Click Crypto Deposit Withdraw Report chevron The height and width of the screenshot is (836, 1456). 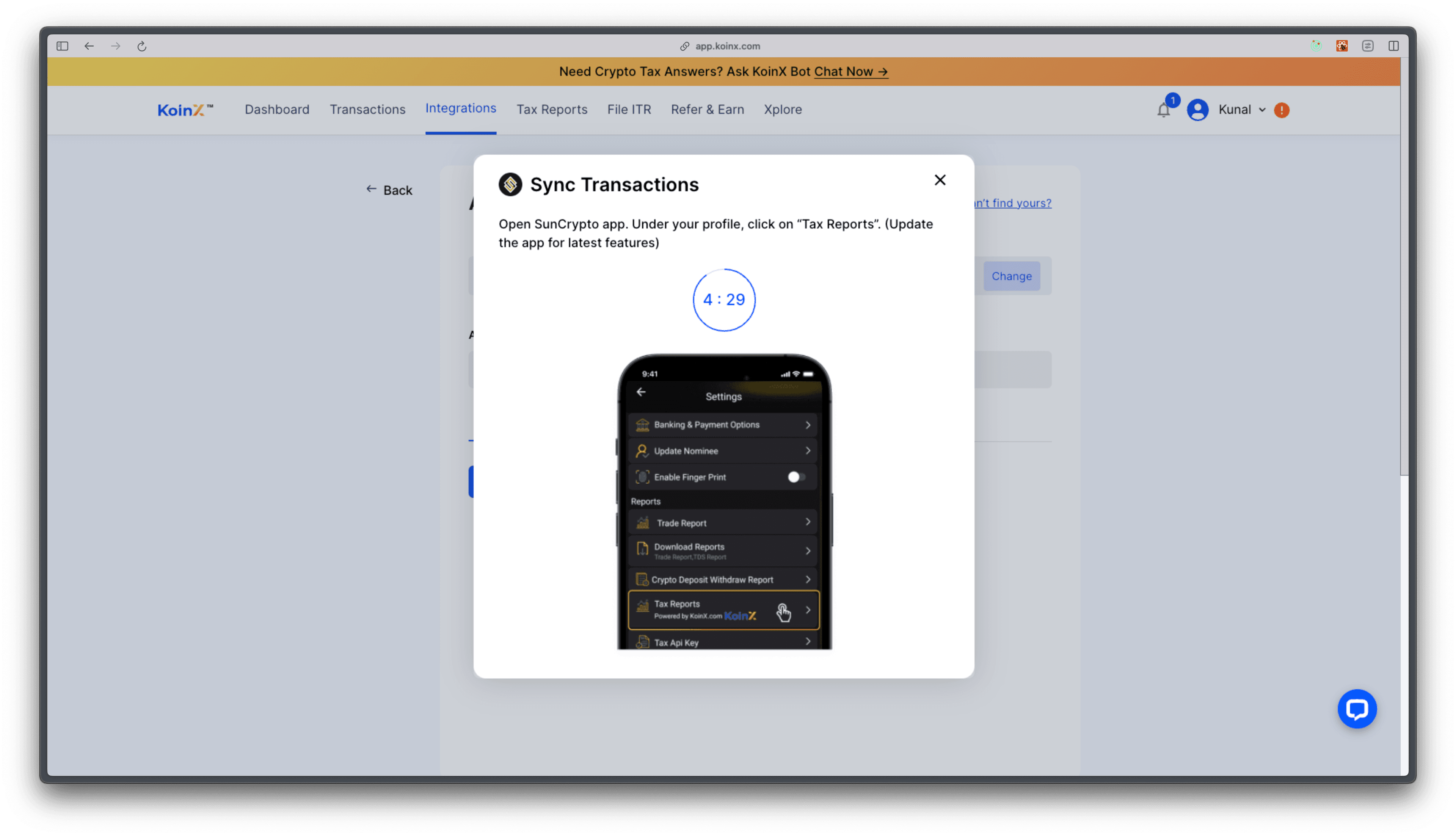(808, 579)
